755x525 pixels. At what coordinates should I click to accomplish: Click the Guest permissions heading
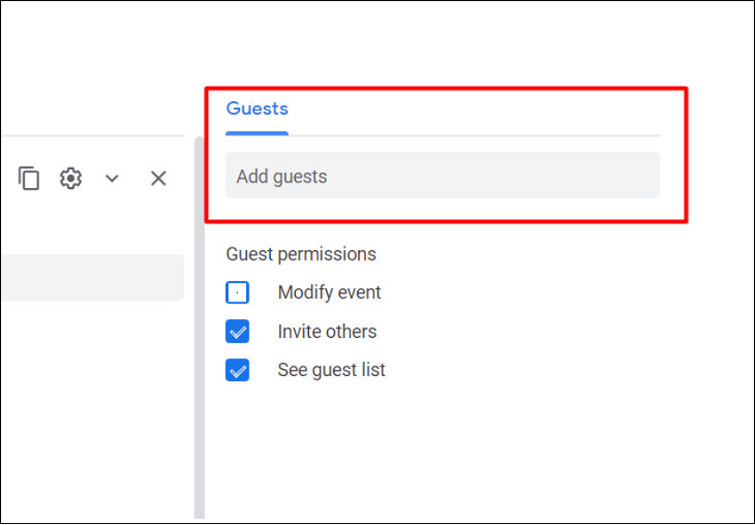point(301,254)
